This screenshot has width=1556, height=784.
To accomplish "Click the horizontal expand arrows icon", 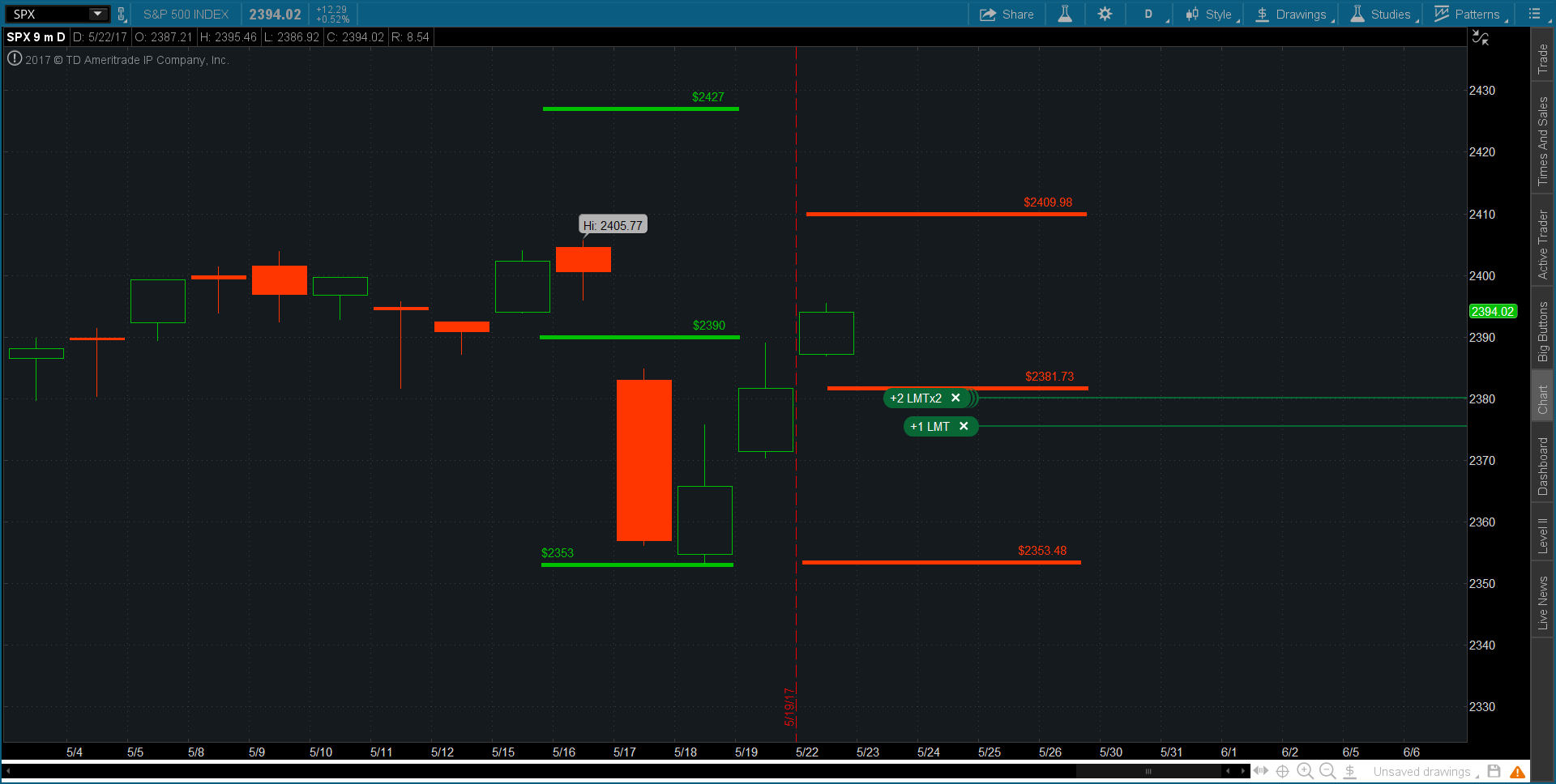I will (x=1261, y=771).
